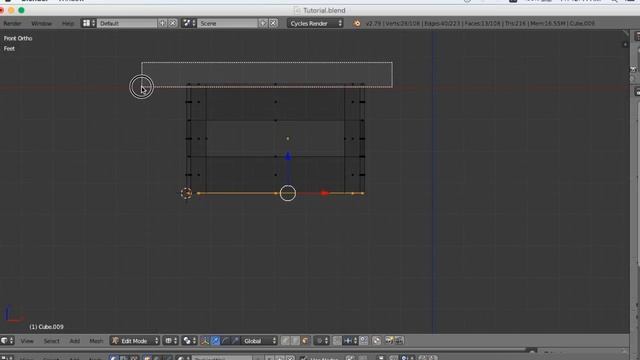Open the Add menu in 3D view header

point(74,341)
